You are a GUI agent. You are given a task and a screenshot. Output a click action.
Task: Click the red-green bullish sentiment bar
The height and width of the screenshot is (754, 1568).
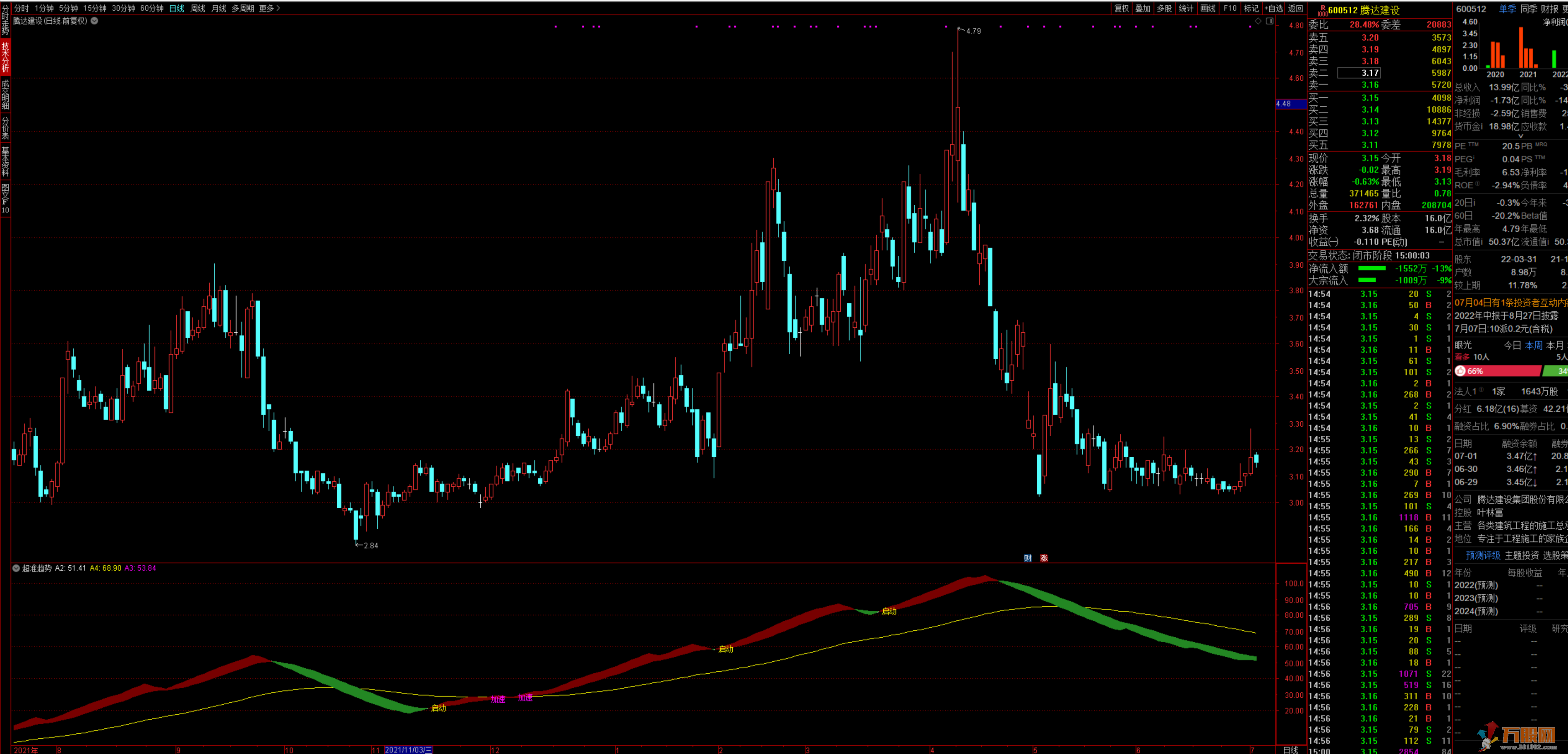(1503, 371)
